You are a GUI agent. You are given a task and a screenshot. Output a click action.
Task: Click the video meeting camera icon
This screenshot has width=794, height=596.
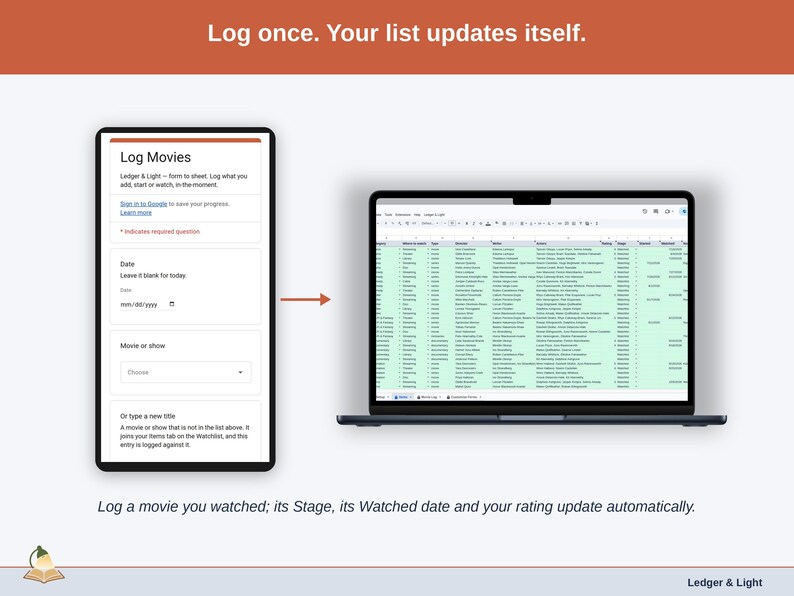[668, 211]
